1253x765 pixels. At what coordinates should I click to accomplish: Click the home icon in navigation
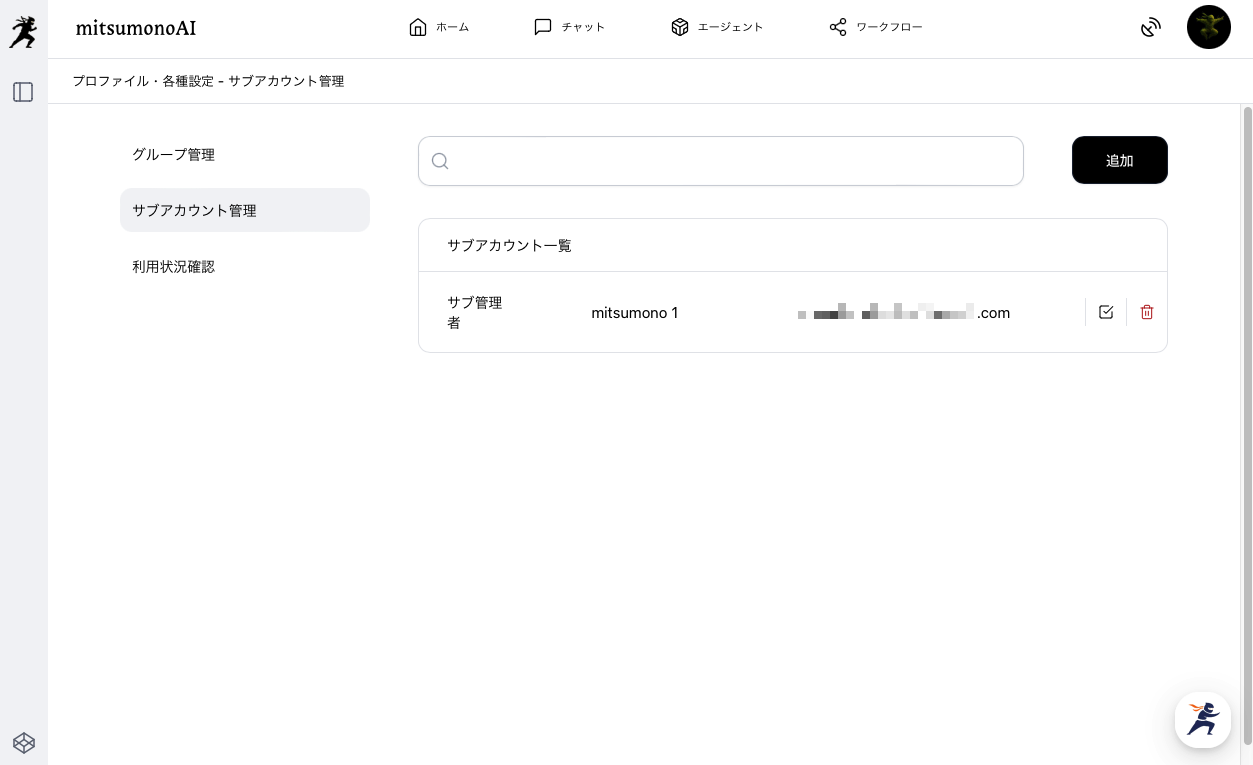[418, 27]
